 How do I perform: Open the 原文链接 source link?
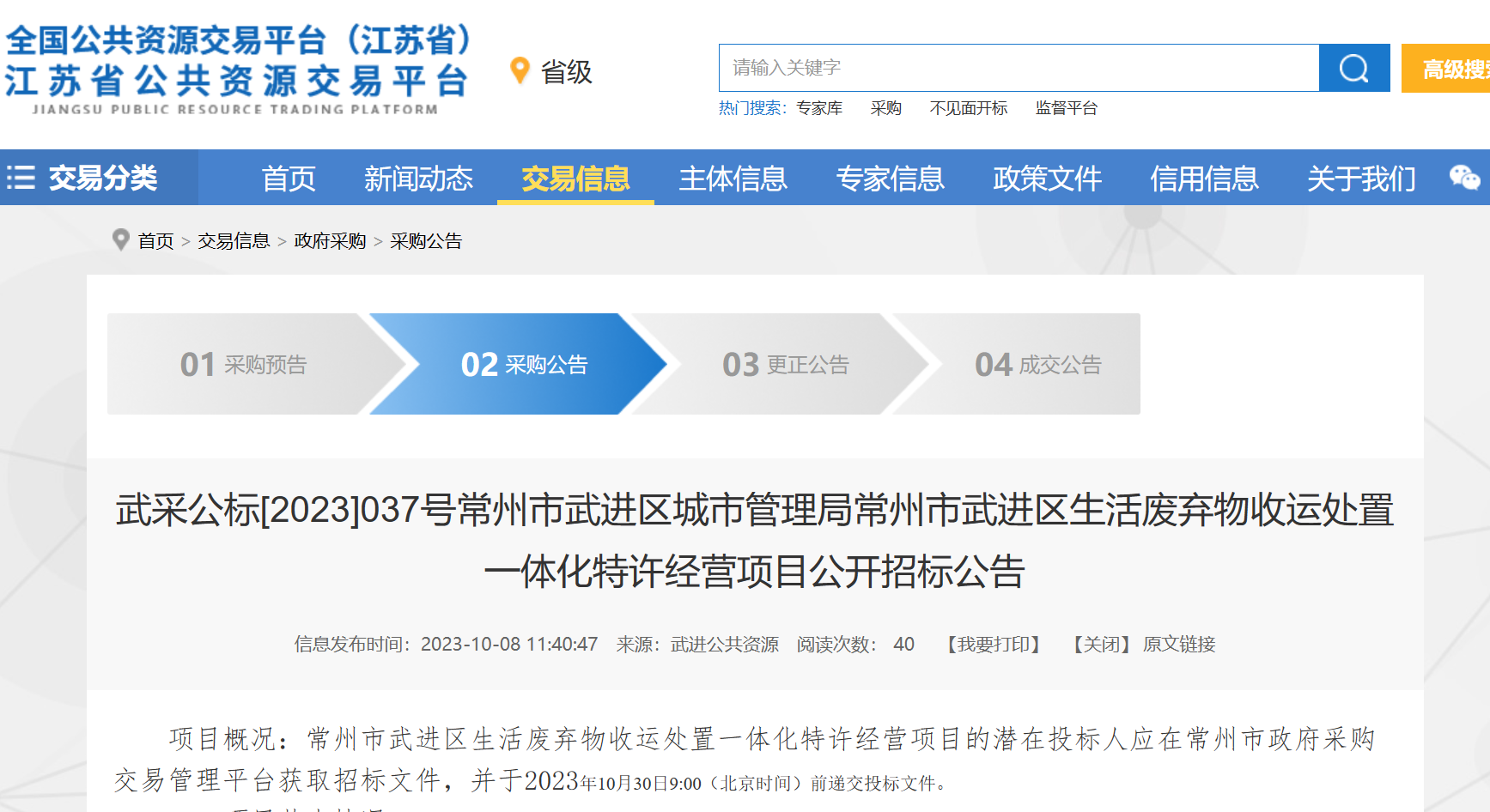1193,644
